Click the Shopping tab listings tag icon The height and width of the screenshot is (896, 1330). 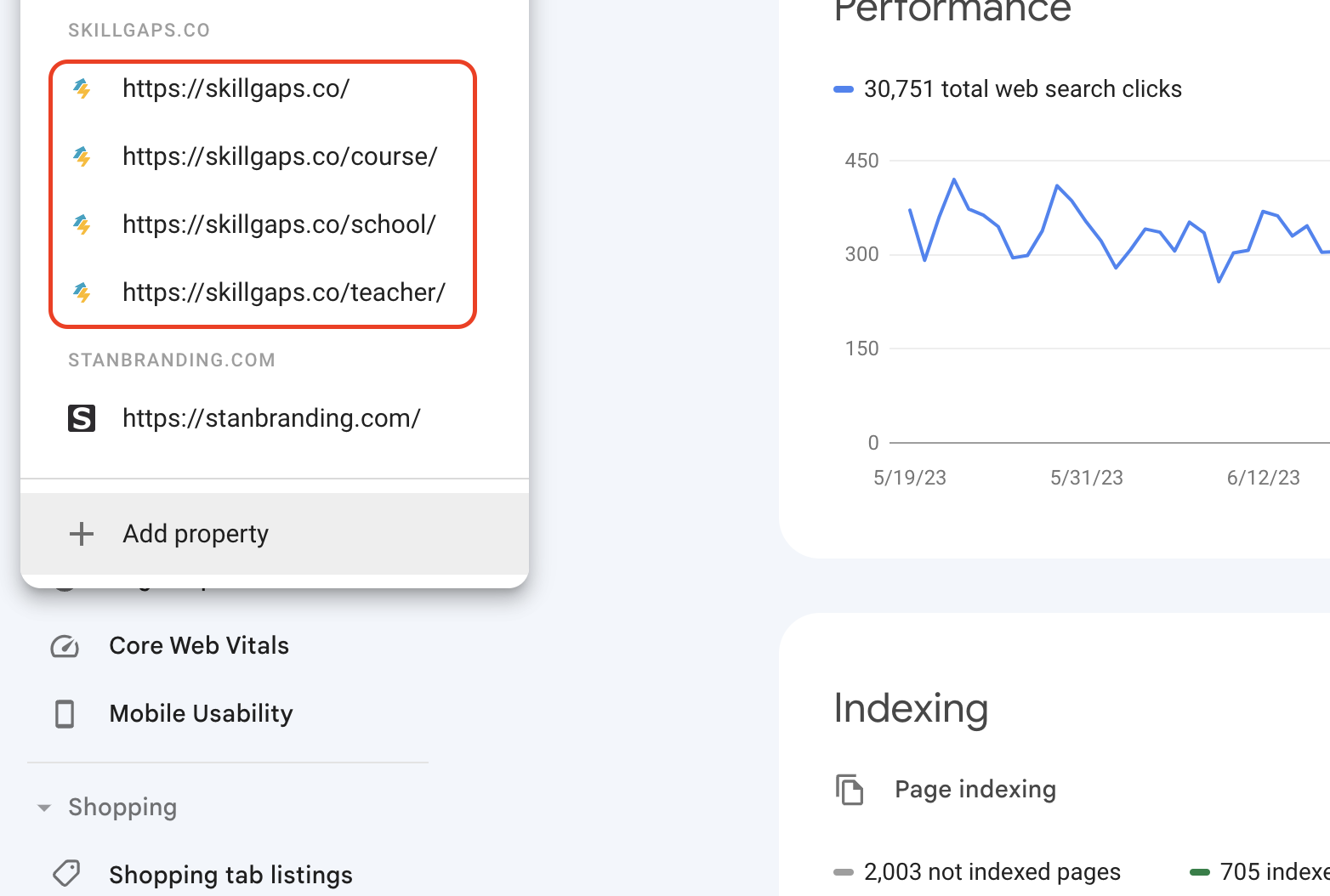pyautogui.click(x=66, y=873)
